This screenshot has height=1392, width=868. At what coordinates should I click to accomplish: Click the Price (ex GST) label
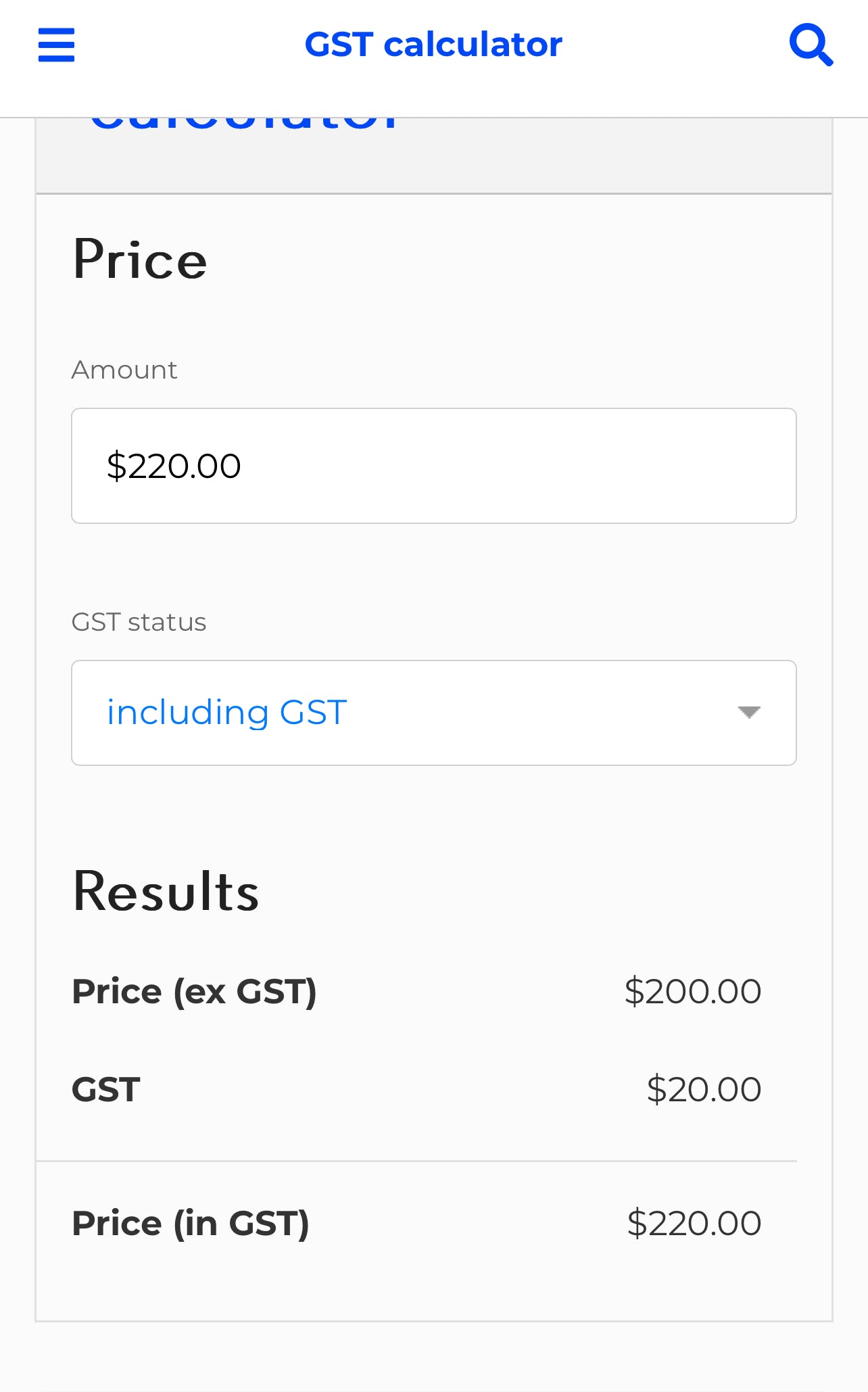click(x=194, y=992)
